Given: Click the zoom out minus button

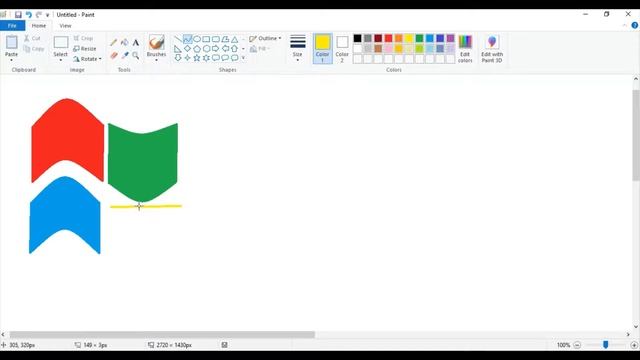Looking at the screenshot, I should pos(577,345).
